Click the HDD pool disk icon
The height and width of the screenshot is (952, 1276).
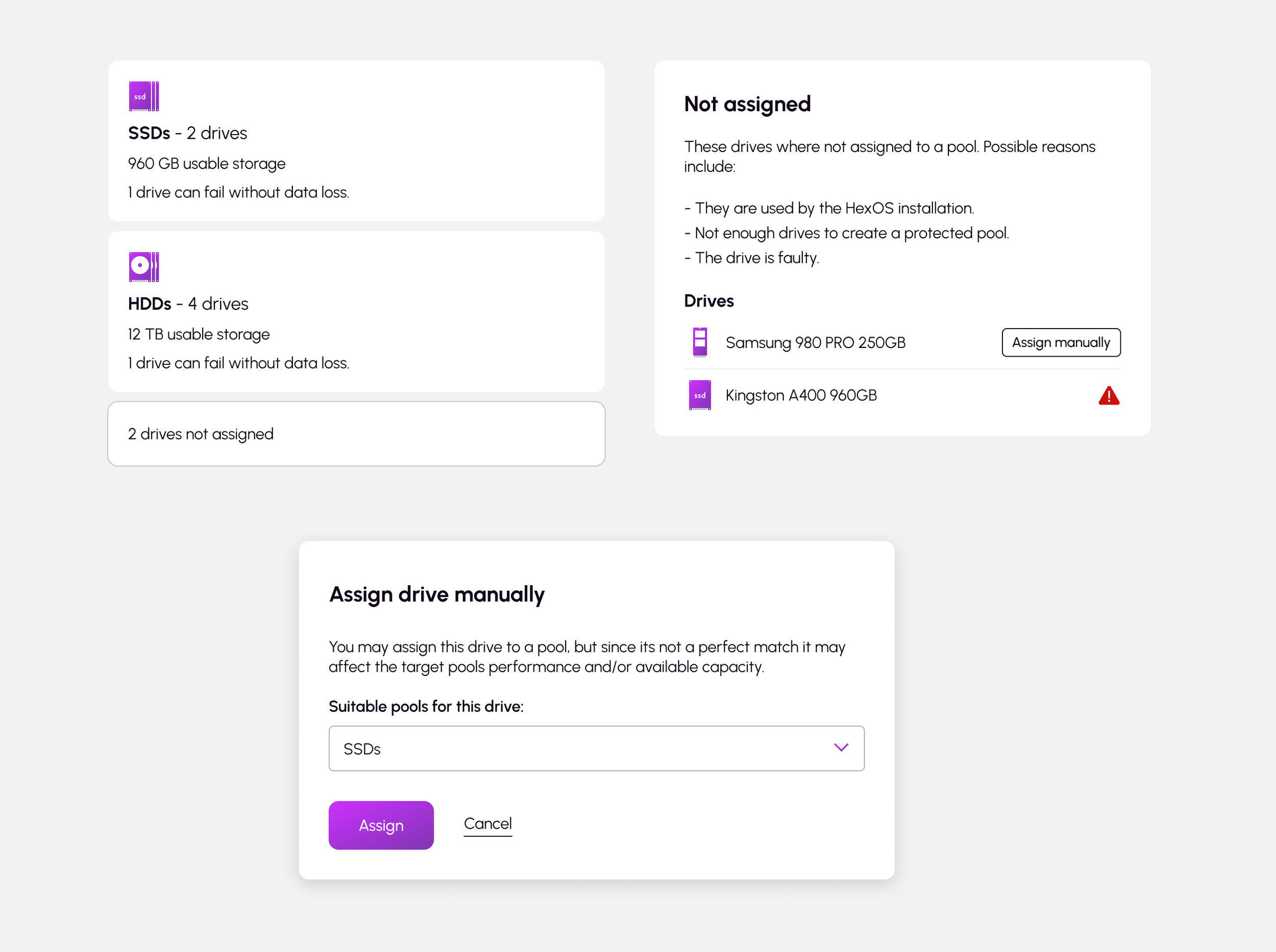143,267
